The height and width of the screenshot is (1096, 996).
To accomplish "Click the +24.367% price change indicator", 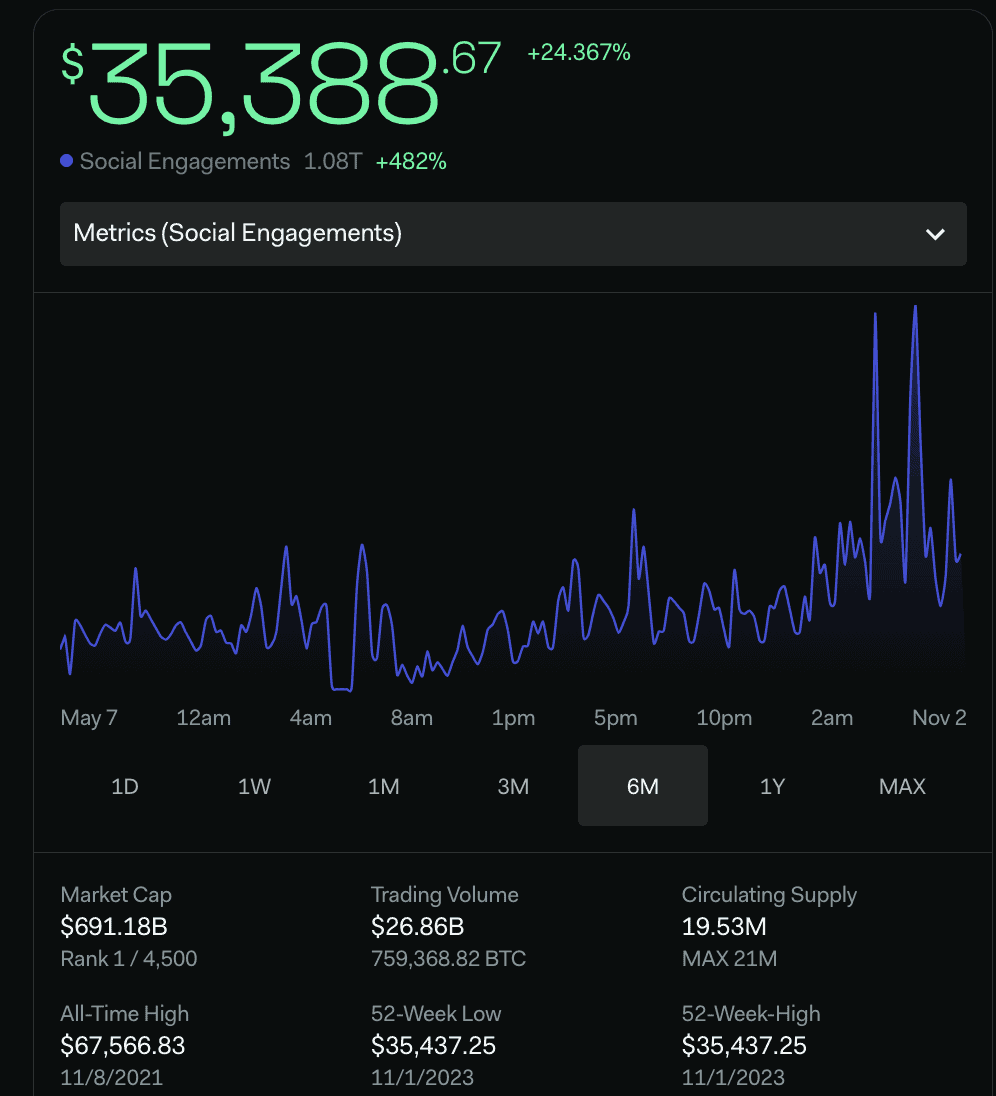I will coord(579,53).
